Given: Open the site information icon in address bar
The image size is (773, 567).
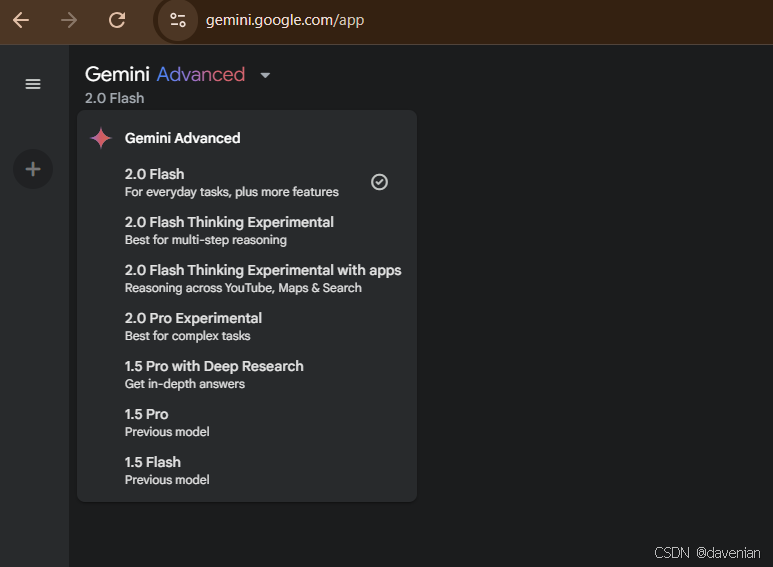Looking at the screenshot, I should tap(177, 20).
